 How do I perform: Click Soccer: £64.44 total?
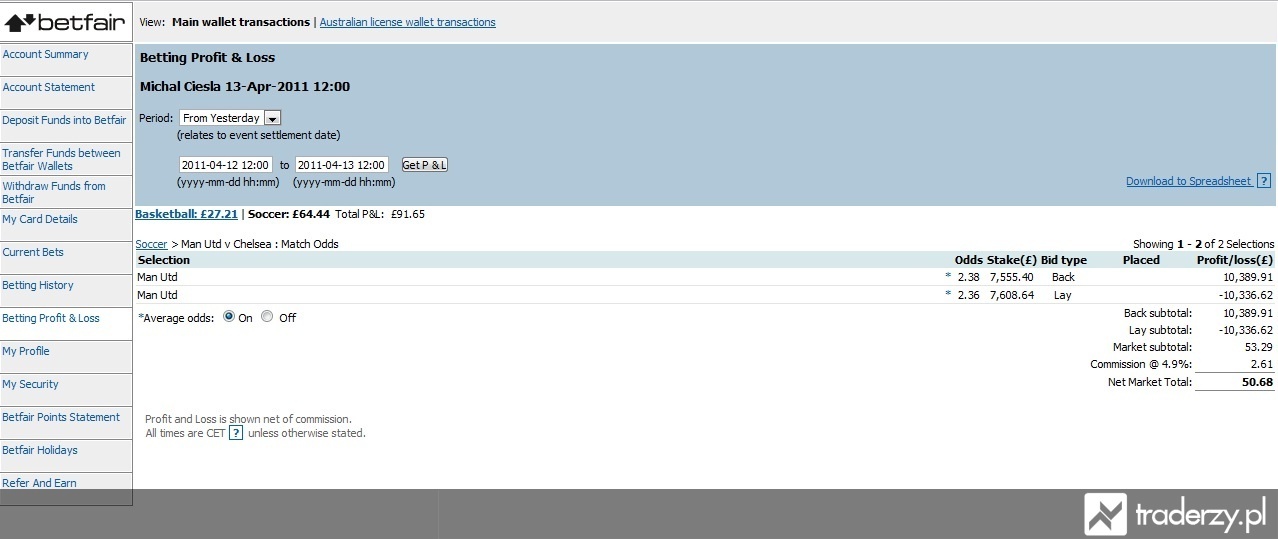tap(289, 214)
